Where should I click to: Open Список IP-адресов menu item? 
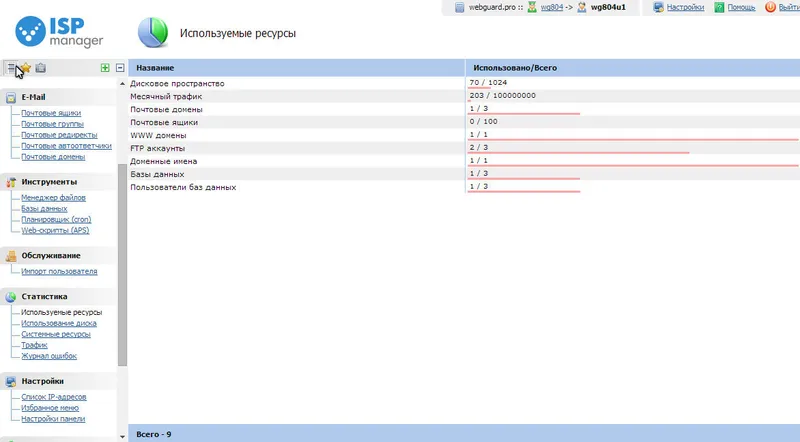click(x=54, y=397)
